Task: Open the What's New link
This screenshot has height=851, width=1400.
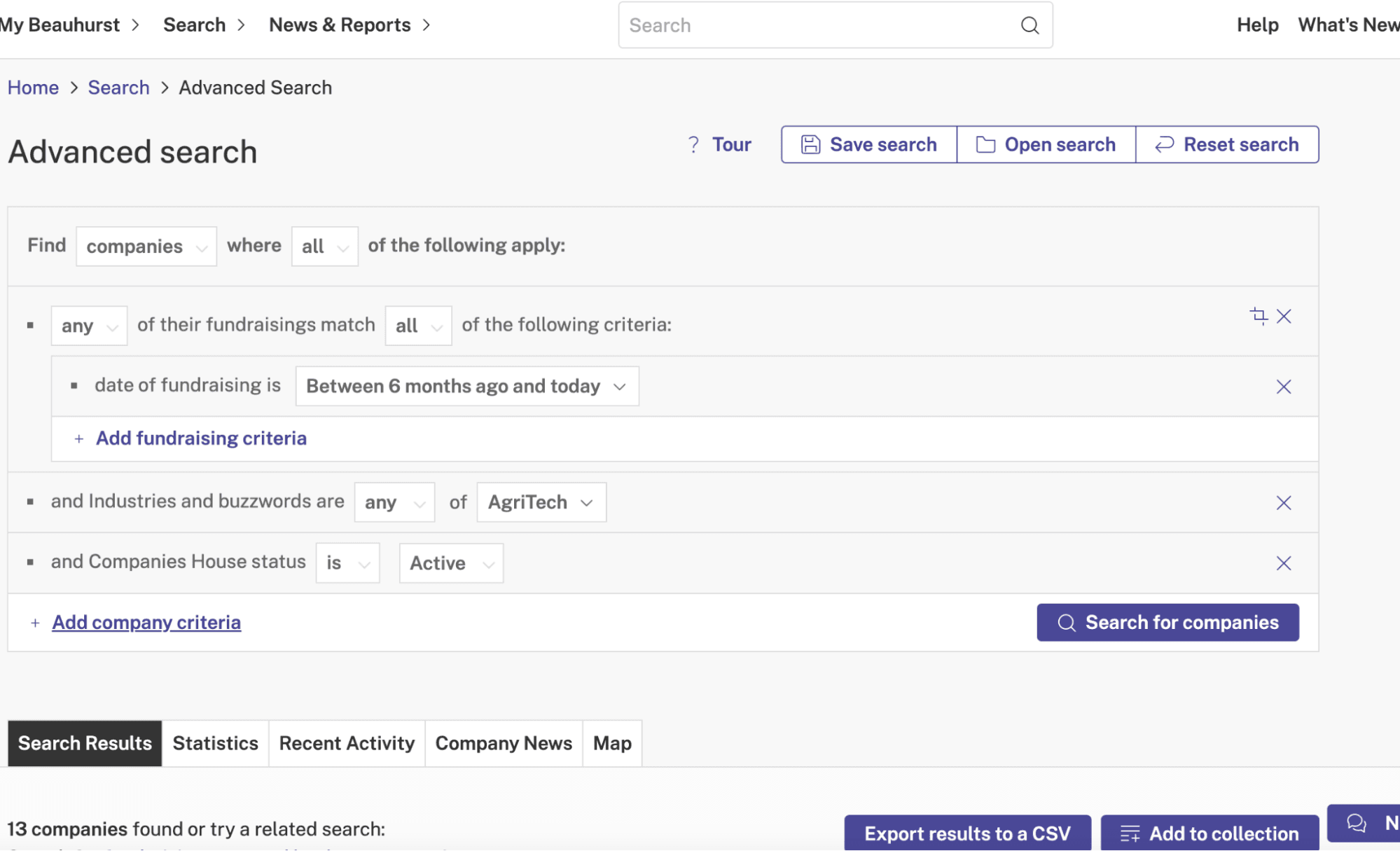Action: (x=1348, y=25)
